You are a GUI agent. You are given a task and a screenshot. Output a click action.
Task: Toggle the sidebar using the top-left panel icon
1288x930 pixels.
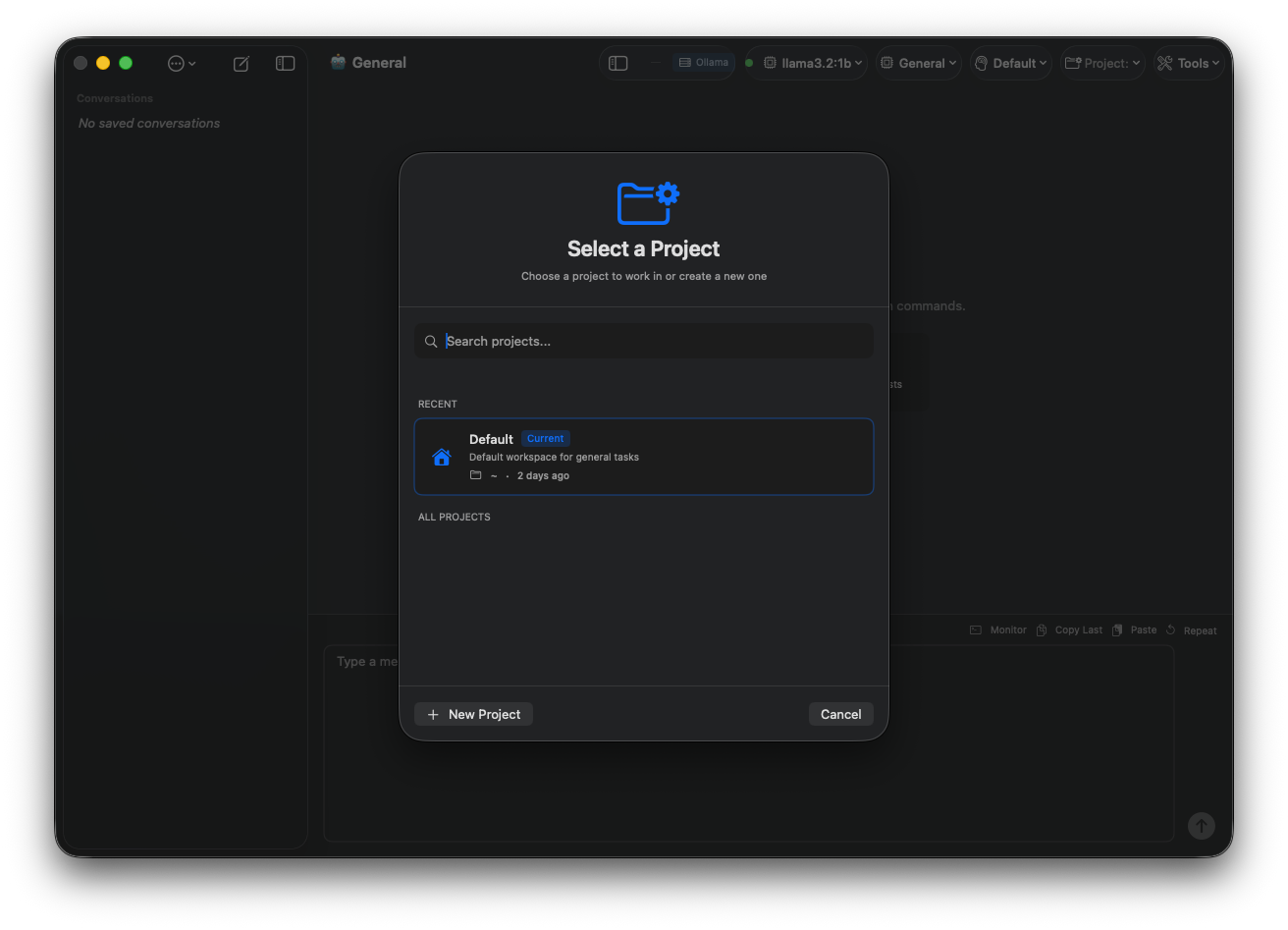click(x=285, y=63)
